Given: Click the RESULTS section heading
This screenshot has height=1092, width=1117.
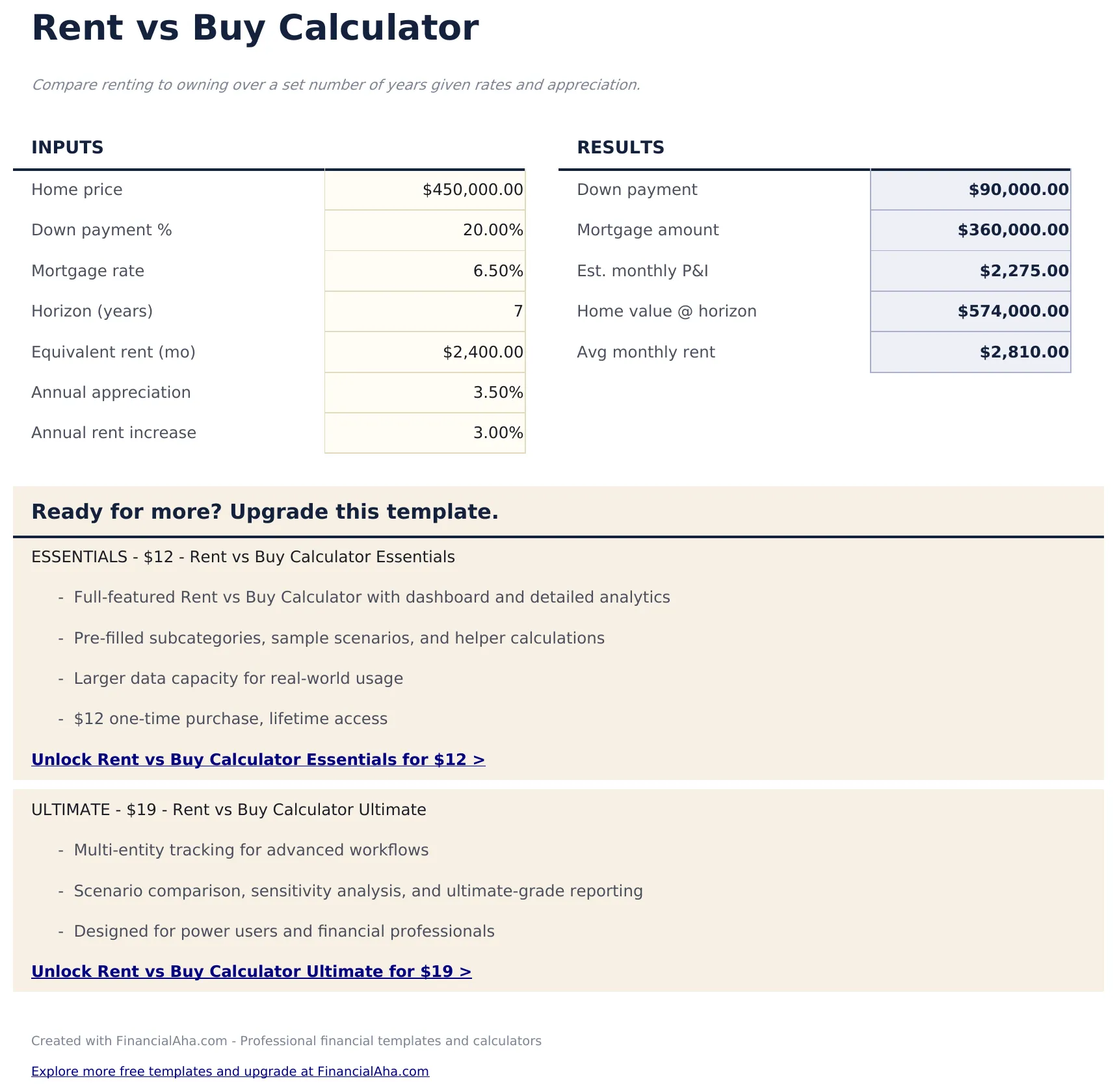Looking at the screenshot, I should [x=620, y=148].
